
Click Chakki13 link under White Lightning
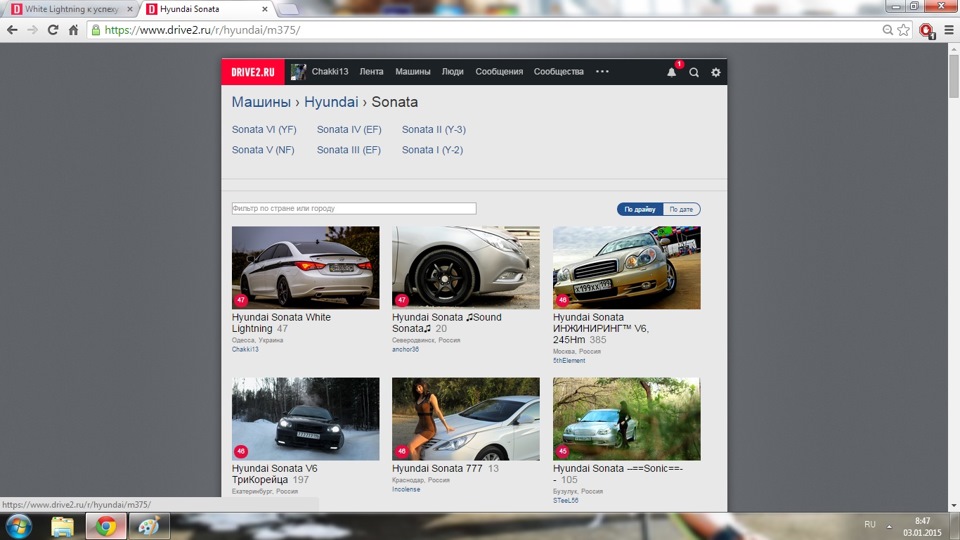coord(245,350)
